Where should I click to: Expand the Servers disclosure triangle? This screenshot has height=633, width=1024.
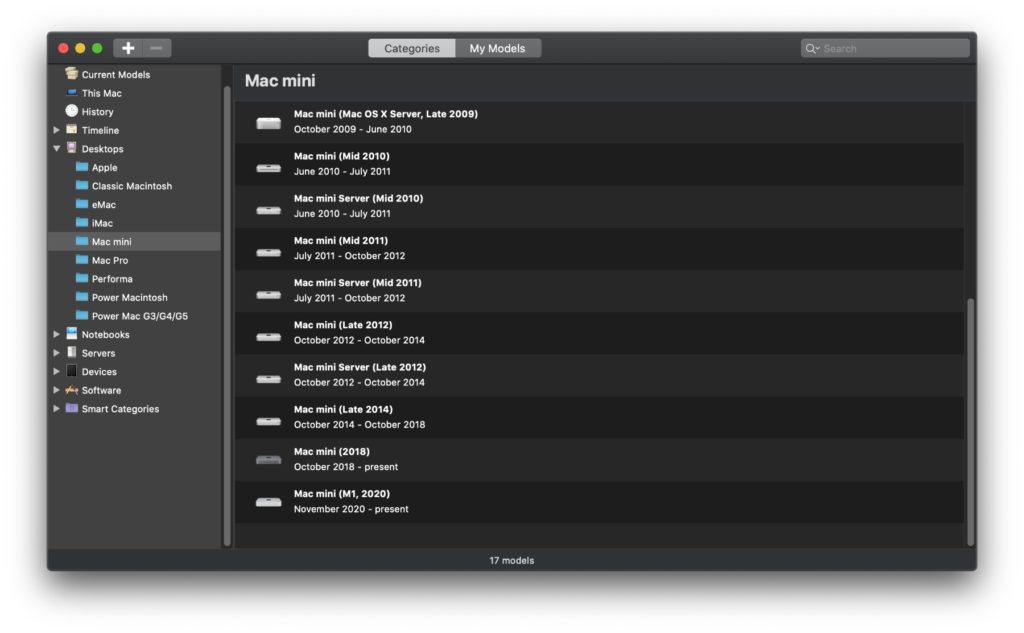[x=56, y=353]
